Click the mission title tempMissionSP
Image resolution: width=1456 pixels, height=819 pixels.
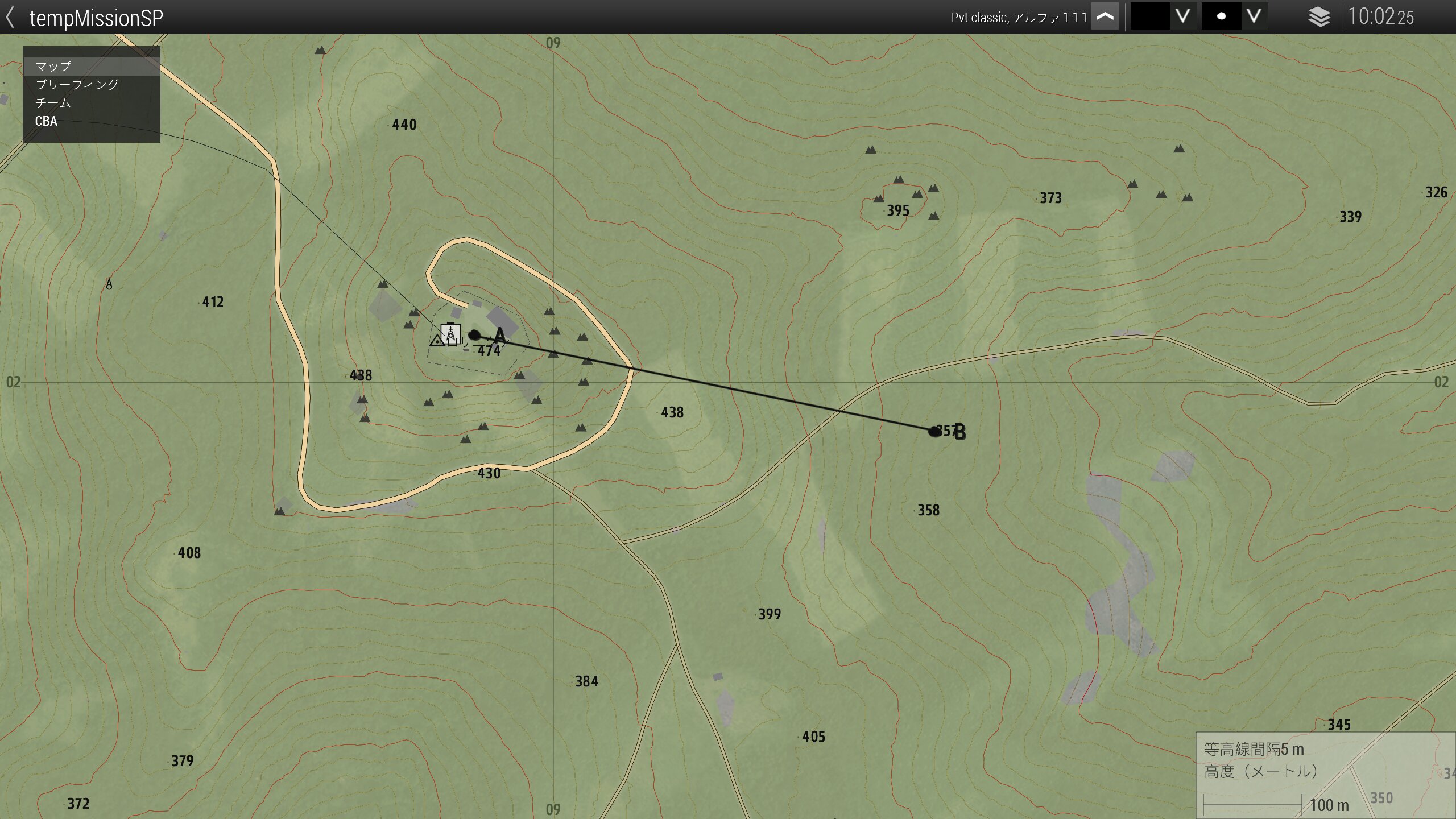96,18
